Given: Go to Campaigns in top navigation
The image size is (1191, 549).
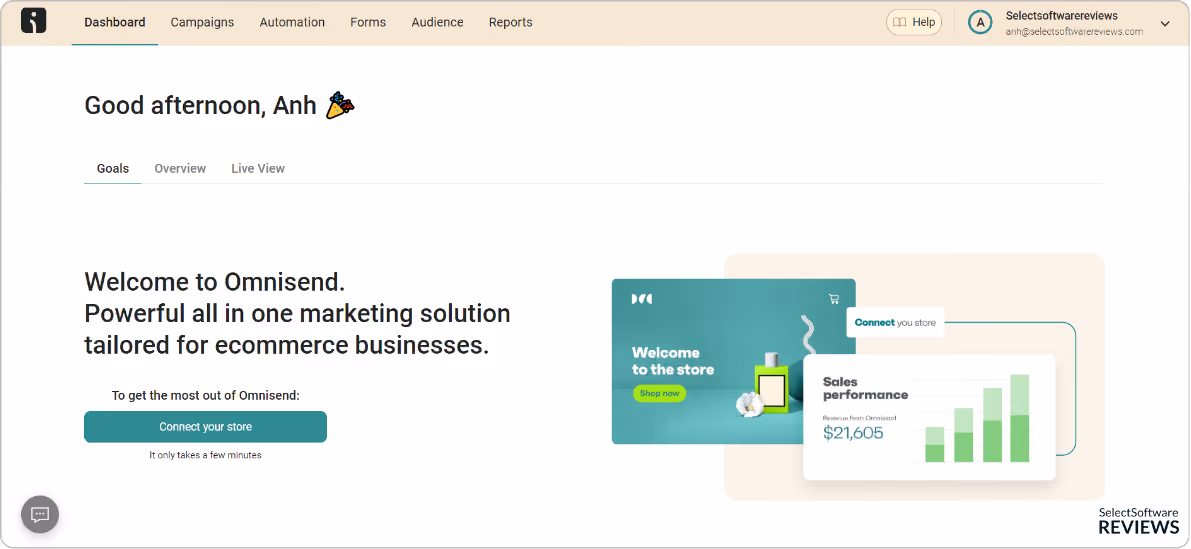Looking at the screenshot, I should [202, 23].
